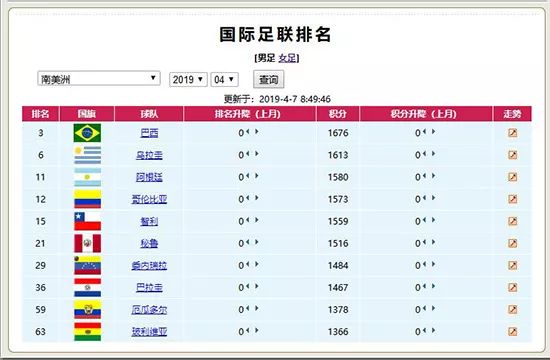The image size is (550, 360).
Task: Click the Uruguay flag image
Action: click(87, 155)
